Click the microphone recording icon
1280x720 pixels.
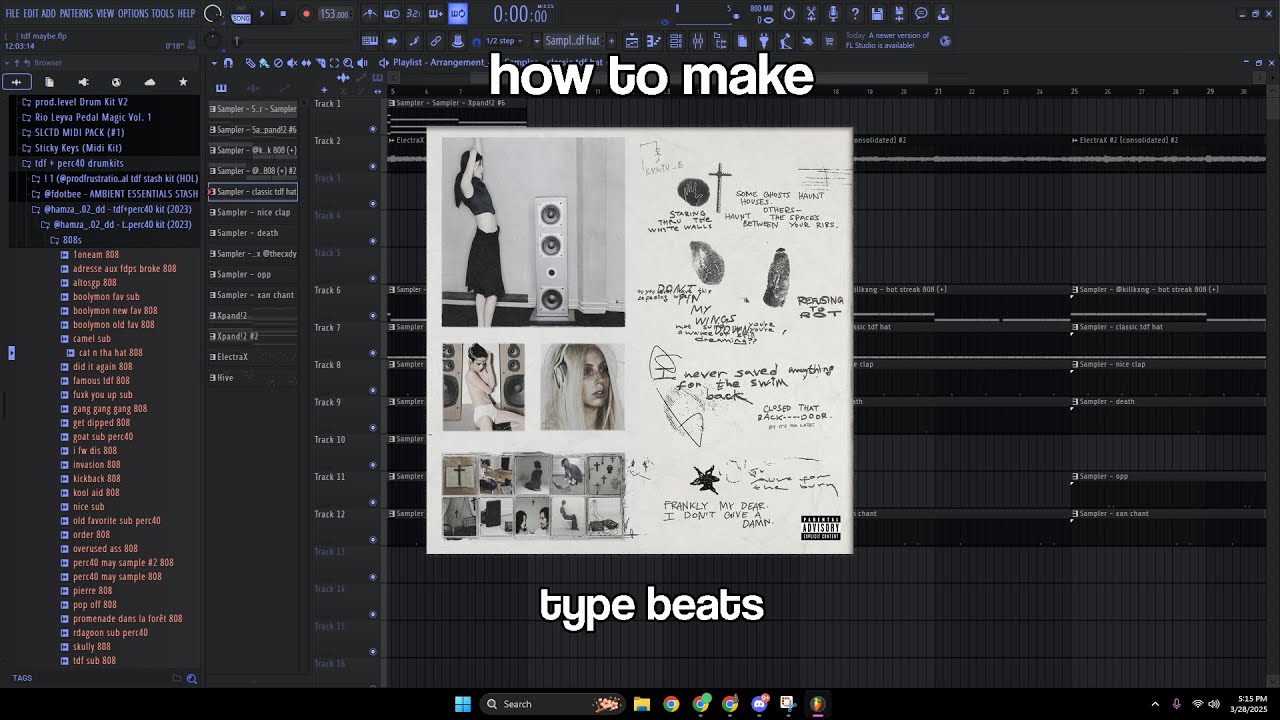point(833,14)
